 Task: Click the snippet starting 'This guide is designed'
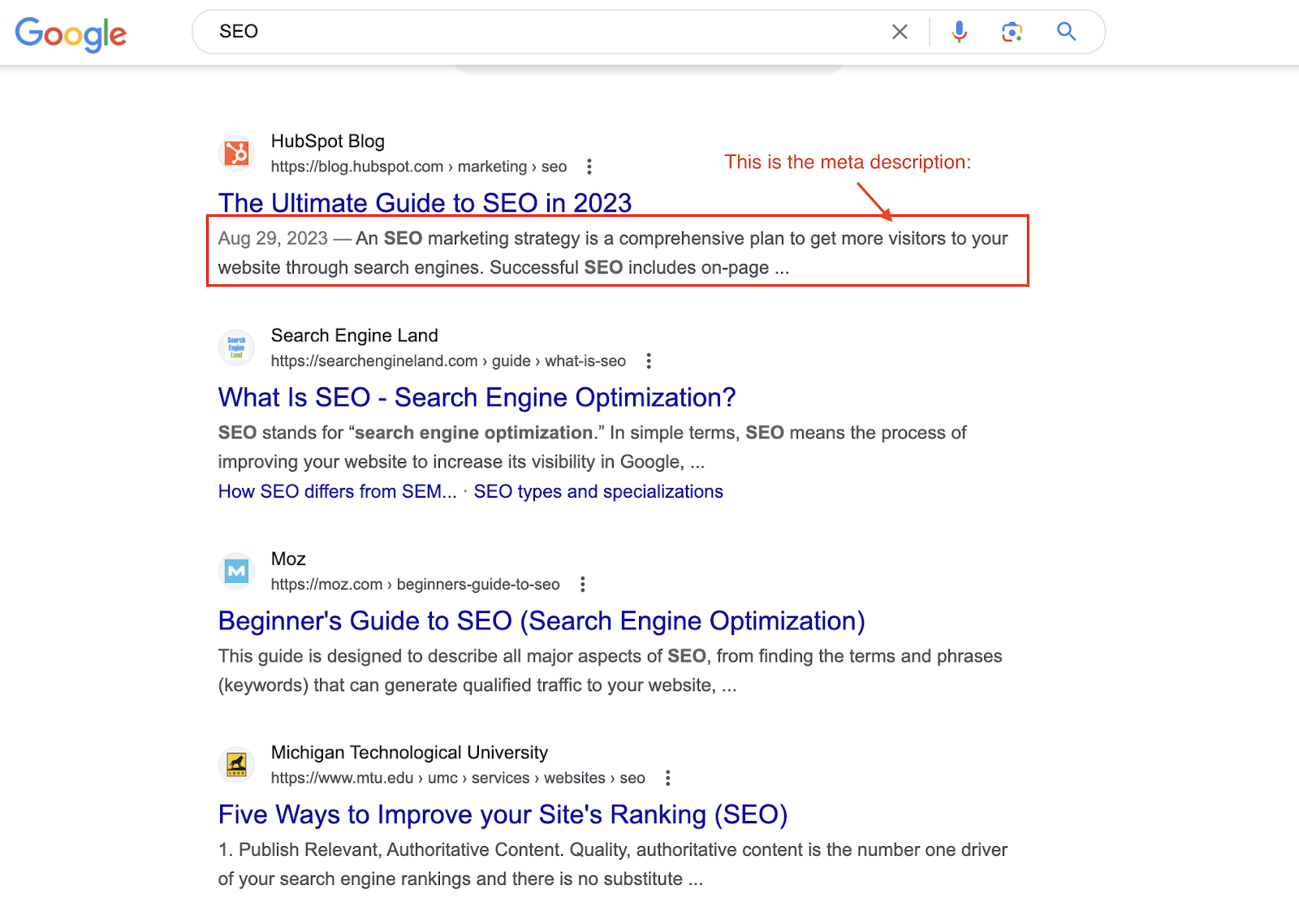tap(611, 670)
